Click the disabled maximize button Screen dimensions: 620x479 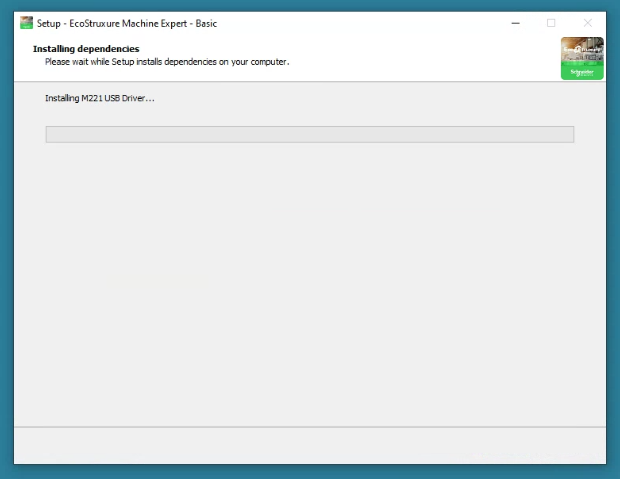coord(551,23)
